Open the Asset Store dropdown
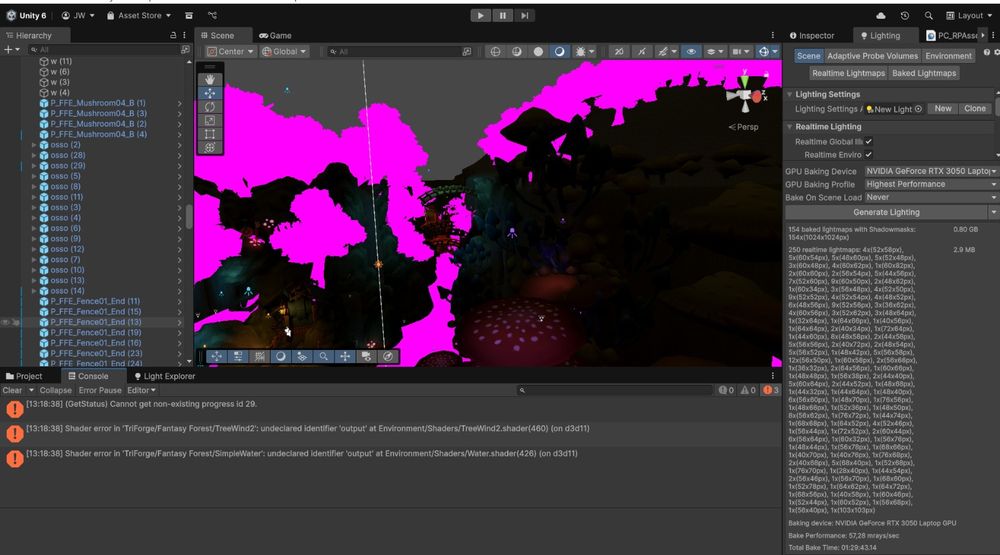 pyautogui.click(x=138, y=15)
